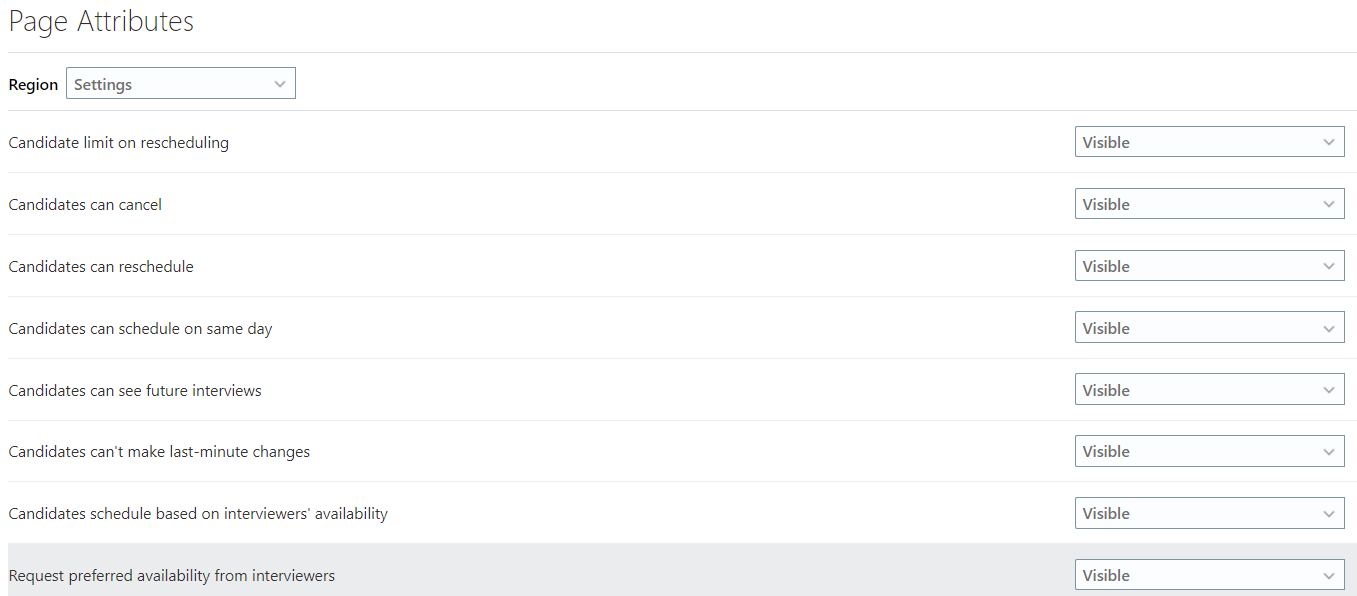Expand visibility dropdown for interviewers' availability scheduling

coord(1209,513)
